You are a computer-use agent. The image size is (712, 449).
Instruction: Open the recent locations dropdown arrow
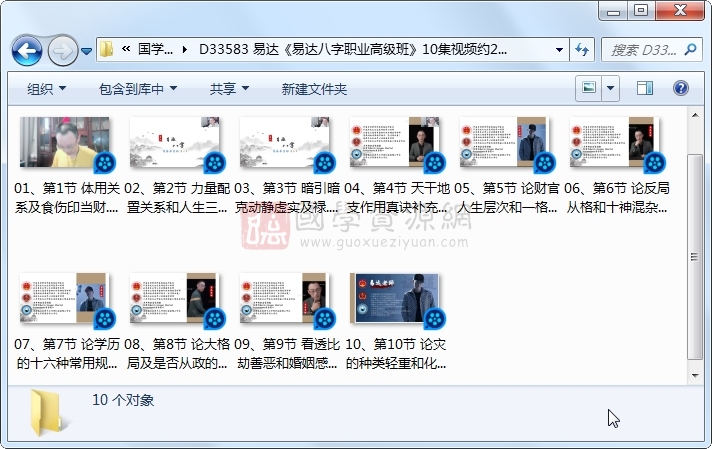tap(86, 51)
